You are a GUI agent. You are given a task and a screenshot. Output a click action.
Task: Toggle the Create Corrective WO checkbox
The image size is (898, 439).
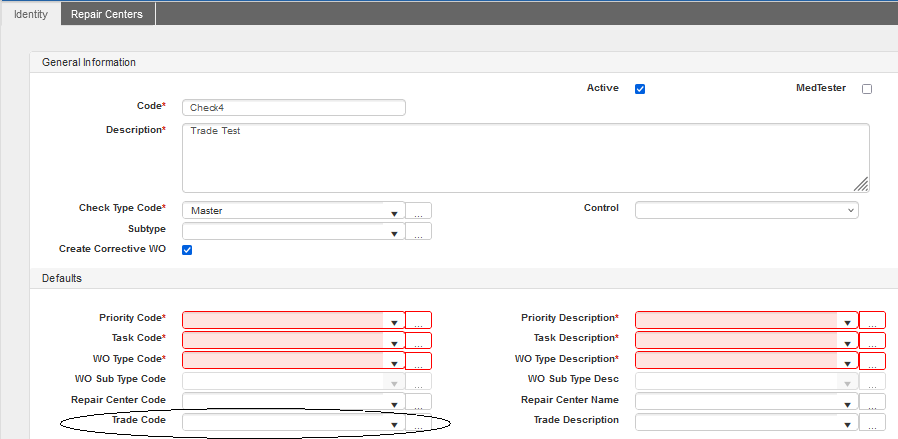(187, 249)
